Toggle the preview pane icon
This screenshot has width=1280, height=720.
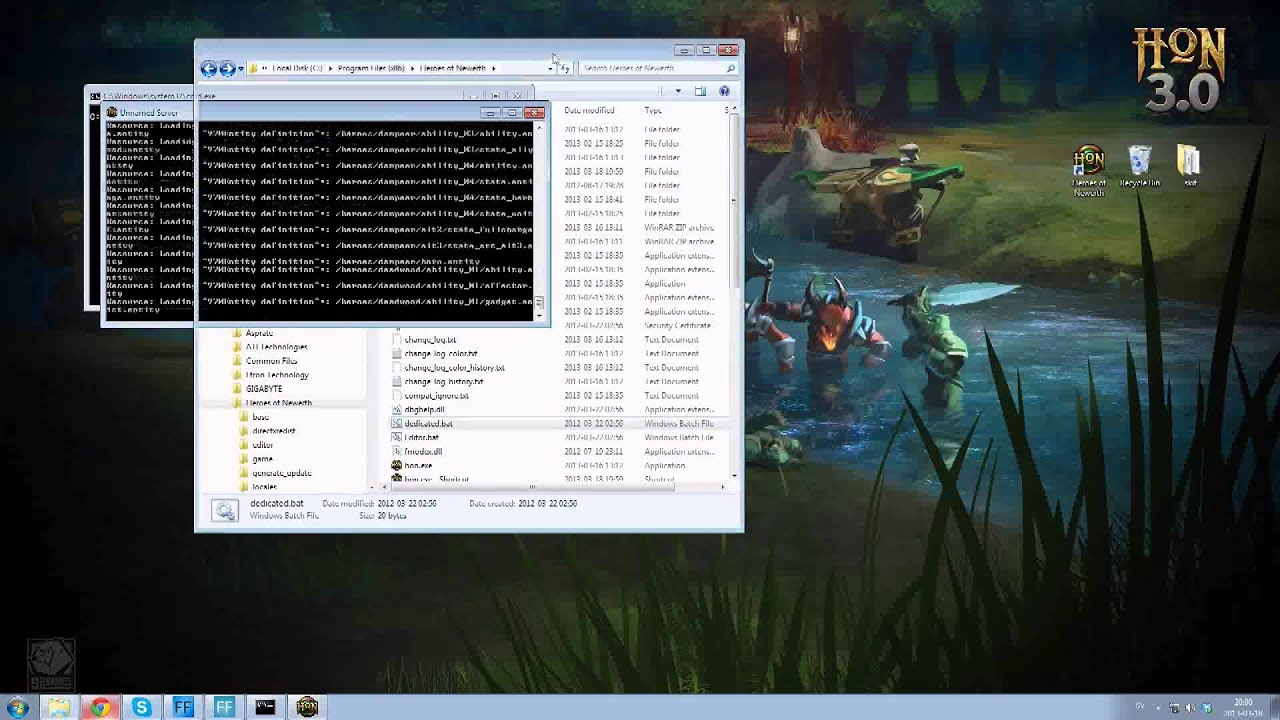700,91
